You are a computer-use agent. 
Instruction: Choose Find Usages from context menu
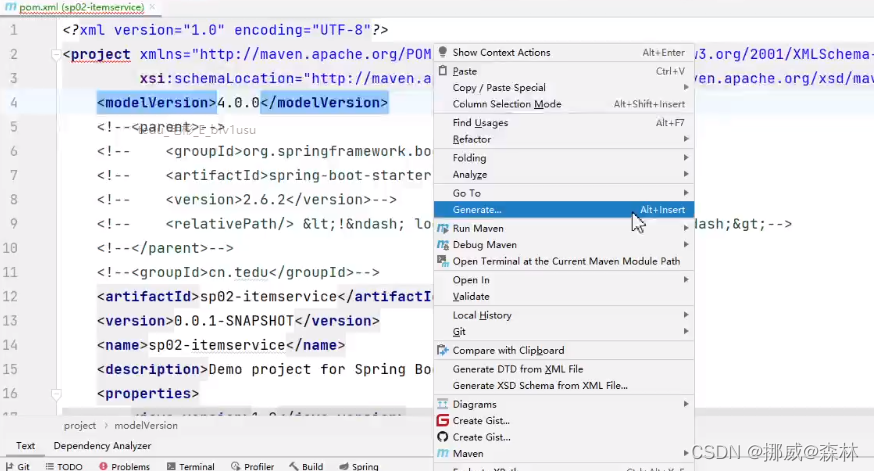coord(564,123)
